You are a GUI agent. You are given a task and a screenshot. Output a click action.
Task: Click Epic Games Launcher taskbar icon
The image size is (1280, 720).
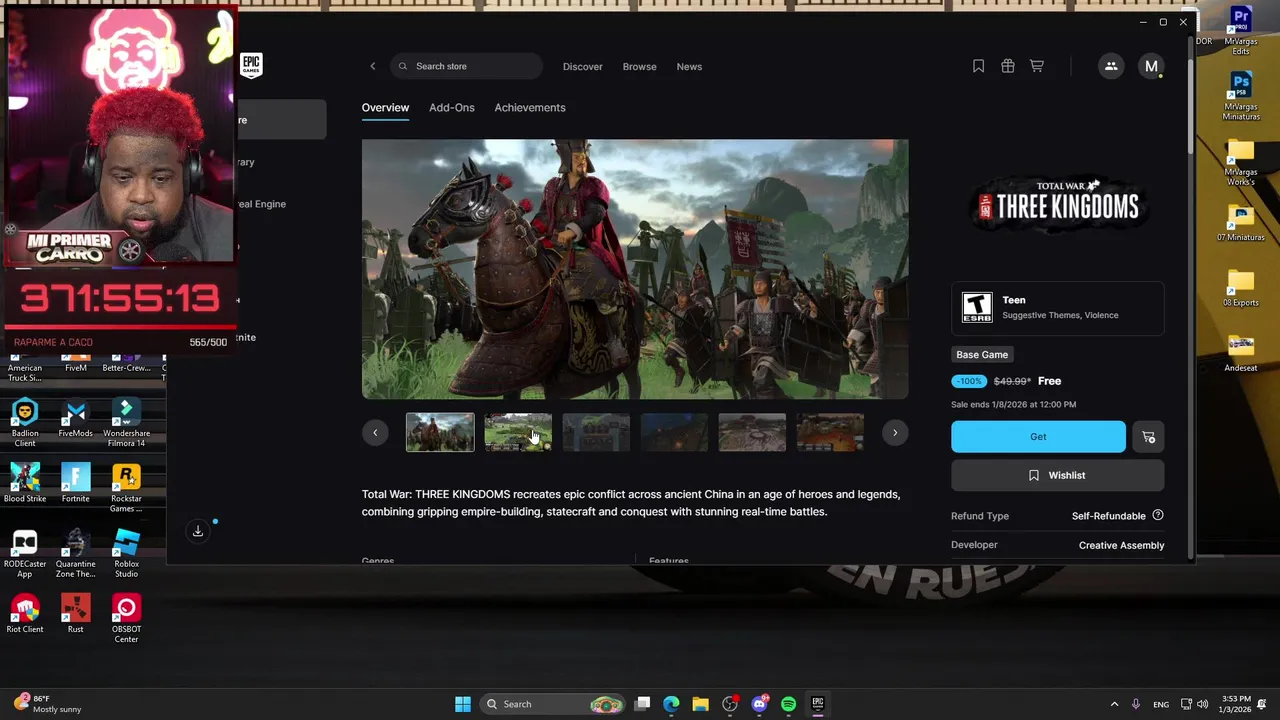[x=817, y=704]
